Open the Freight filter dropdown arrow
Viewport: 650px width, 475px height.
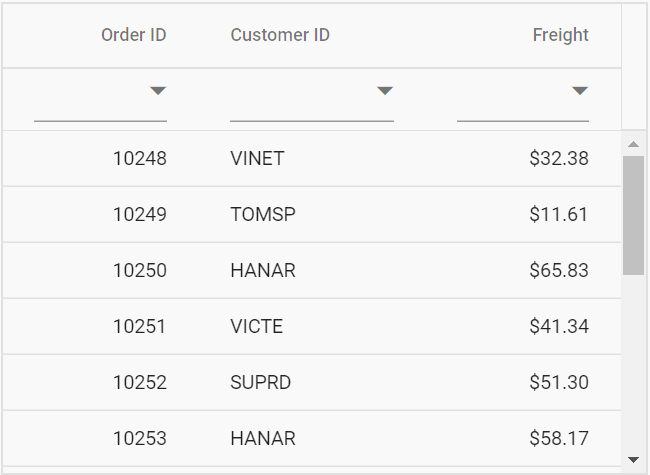(579, 91)
